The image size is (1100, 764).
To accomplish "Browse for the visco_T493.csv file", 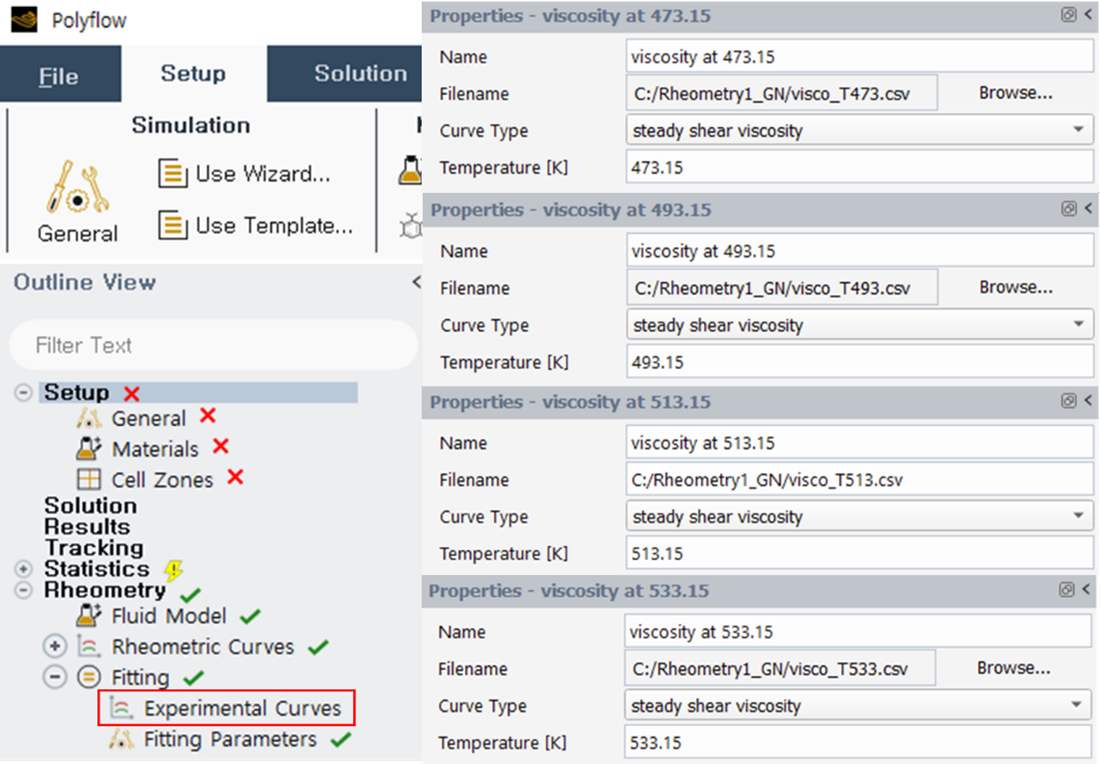I will click(1015, 288).
